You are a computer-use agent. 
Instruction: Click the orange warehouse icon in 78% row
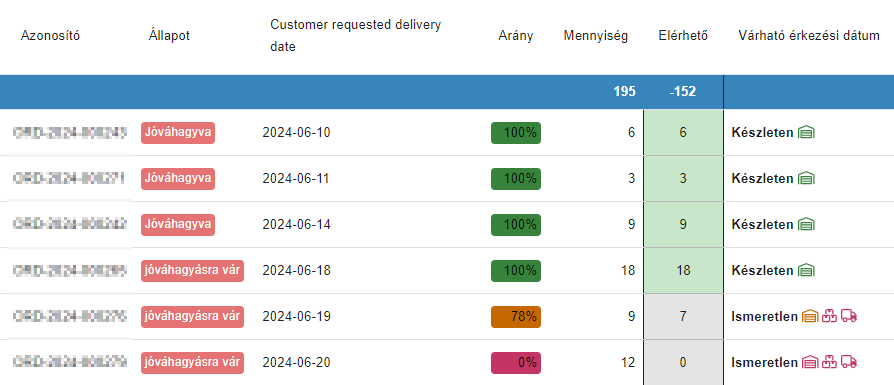pos(810,316)
